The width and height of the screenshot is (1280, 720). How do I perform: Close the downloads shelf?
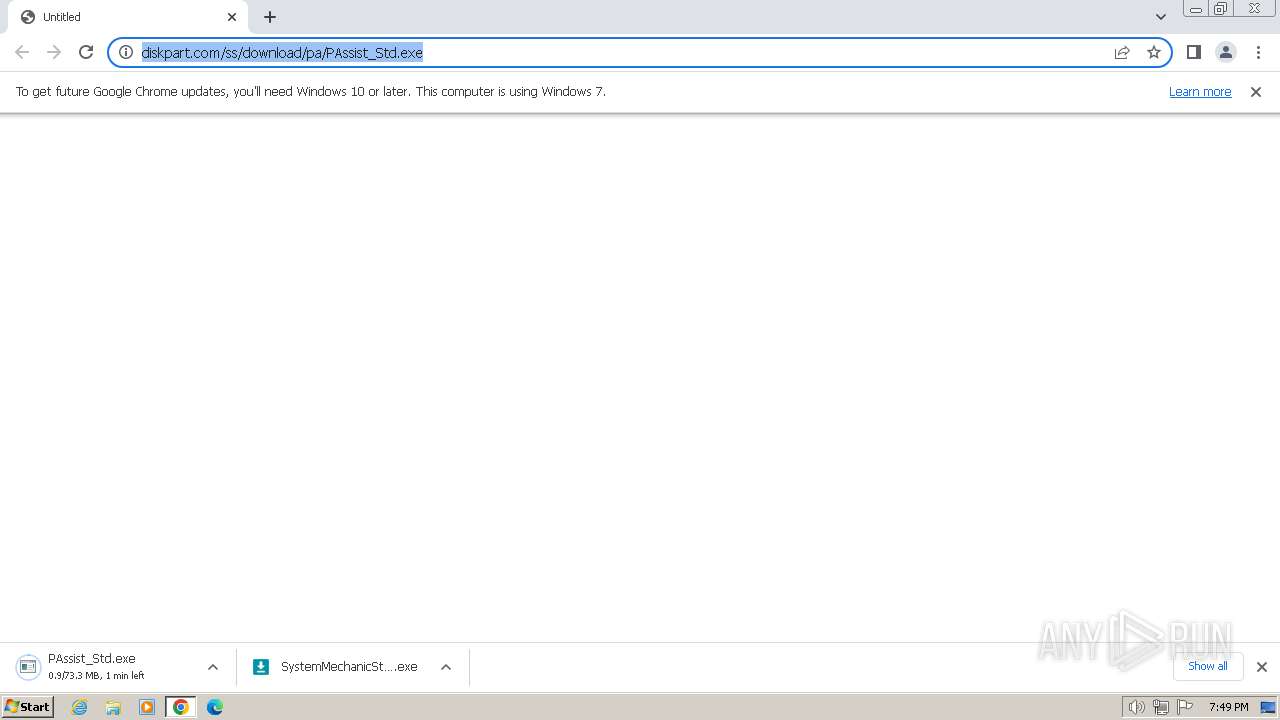coord(1262,667)
